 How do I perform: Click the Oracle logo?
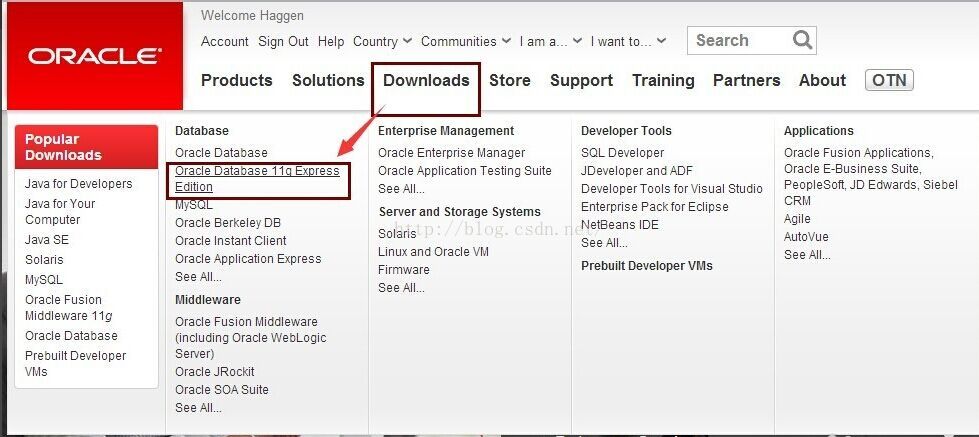pyautogui.click(x=95, y=56)
